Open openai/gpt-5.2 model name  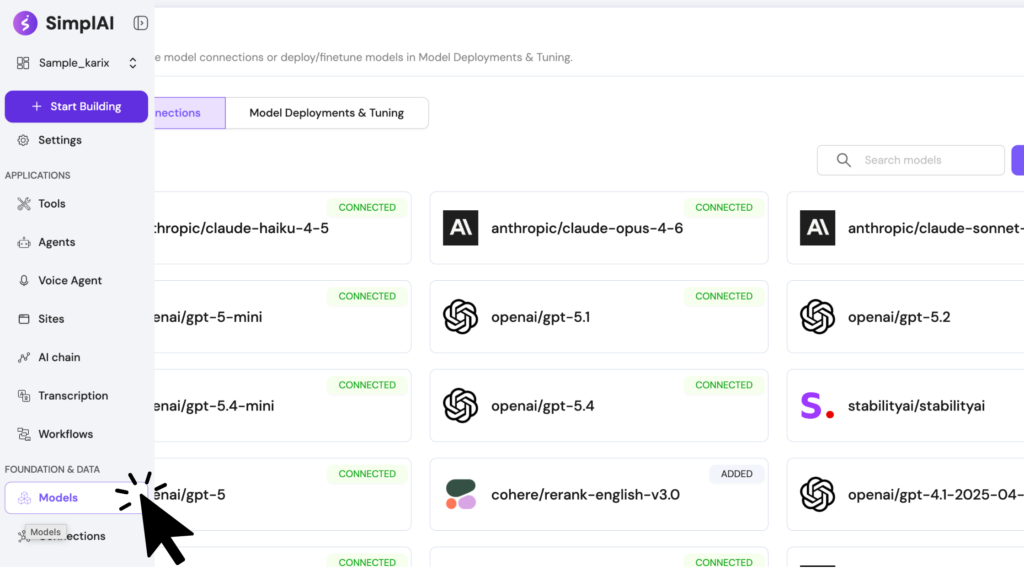coord(899,317)
